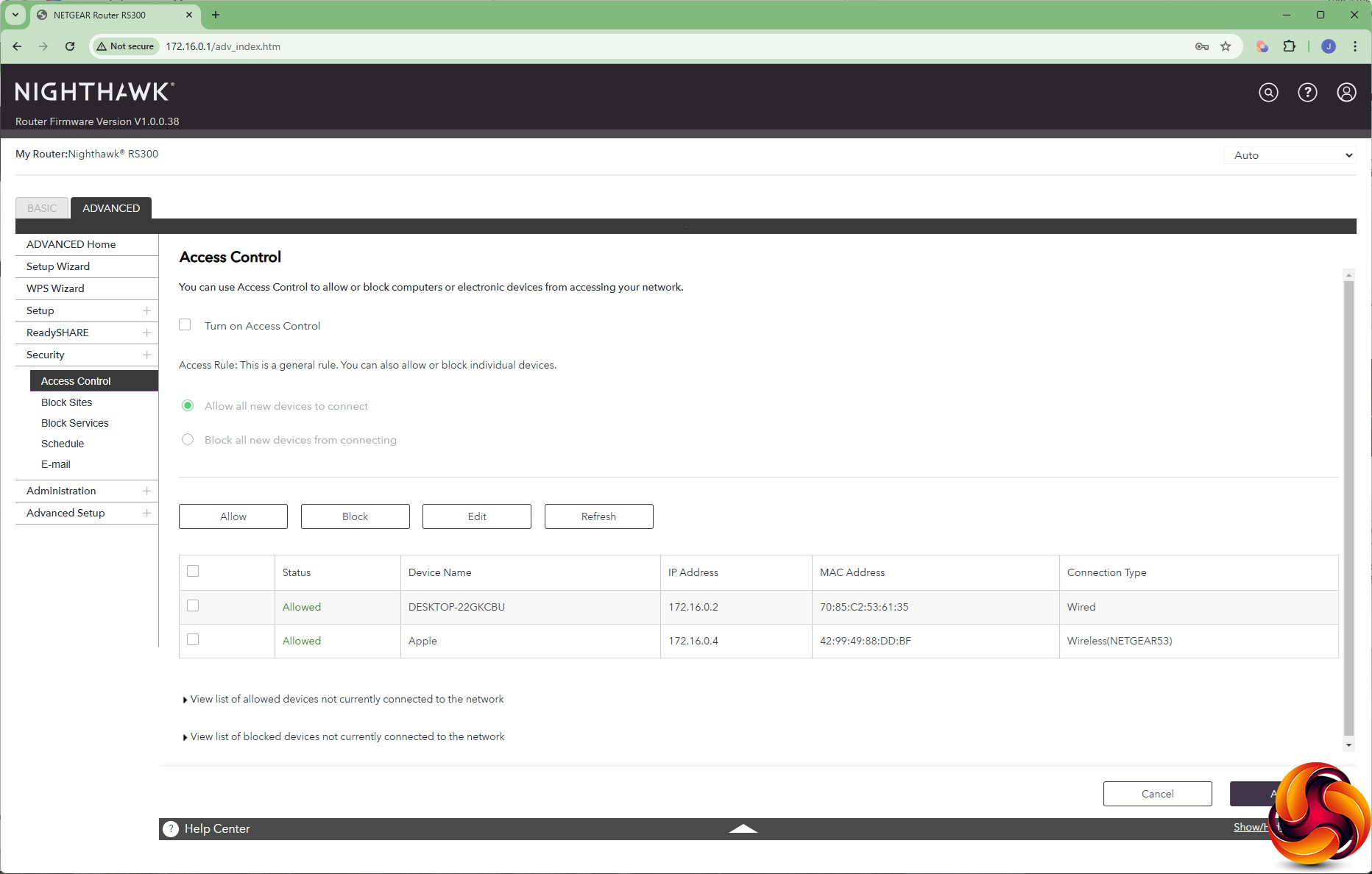Screen dimensions: 1372x874
Task: Select Access Control in the sidebar
Action: tap(94, 381)
